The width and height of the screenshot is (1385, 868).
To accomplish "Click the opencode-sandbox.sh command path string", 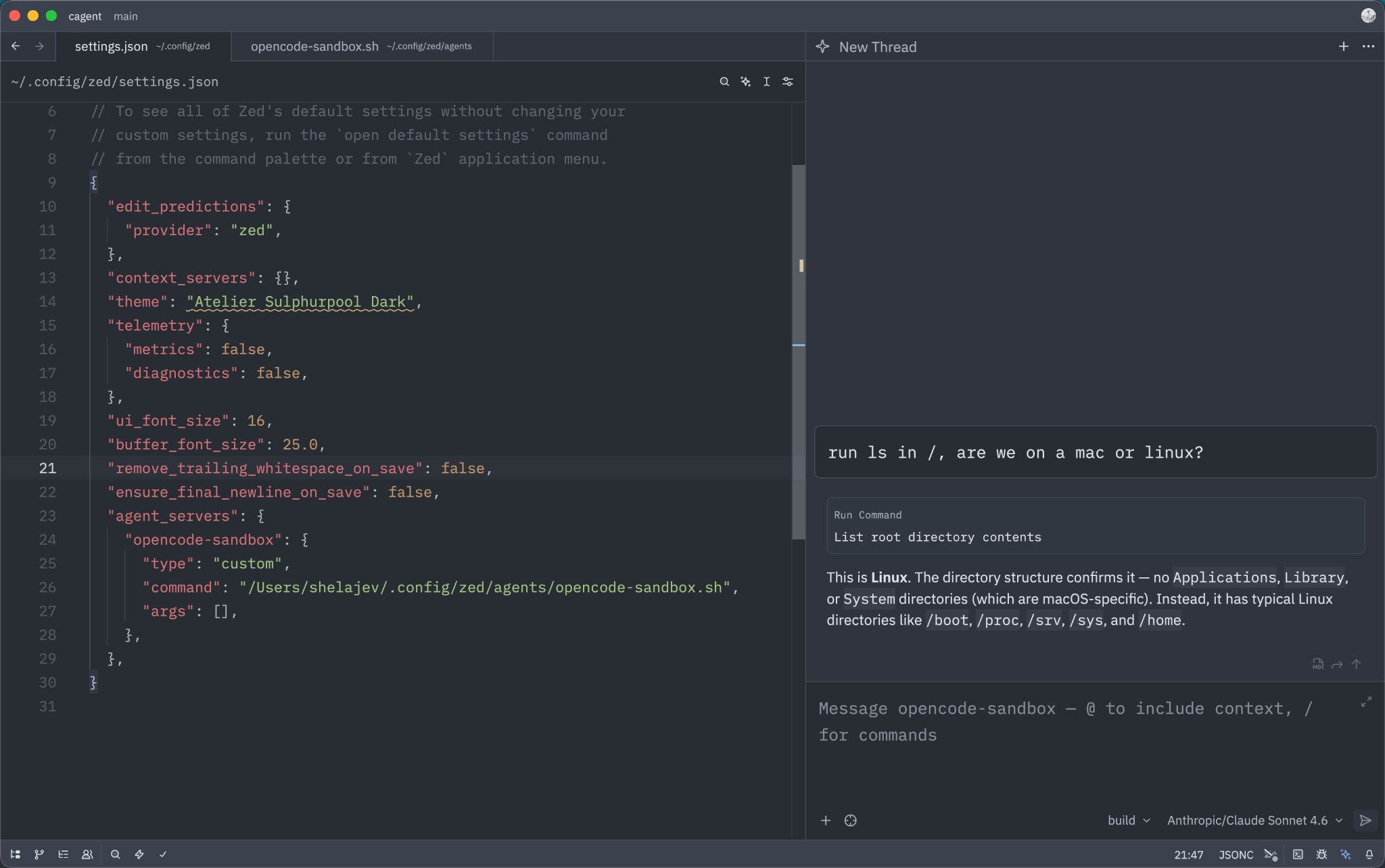I will (485, 587).
